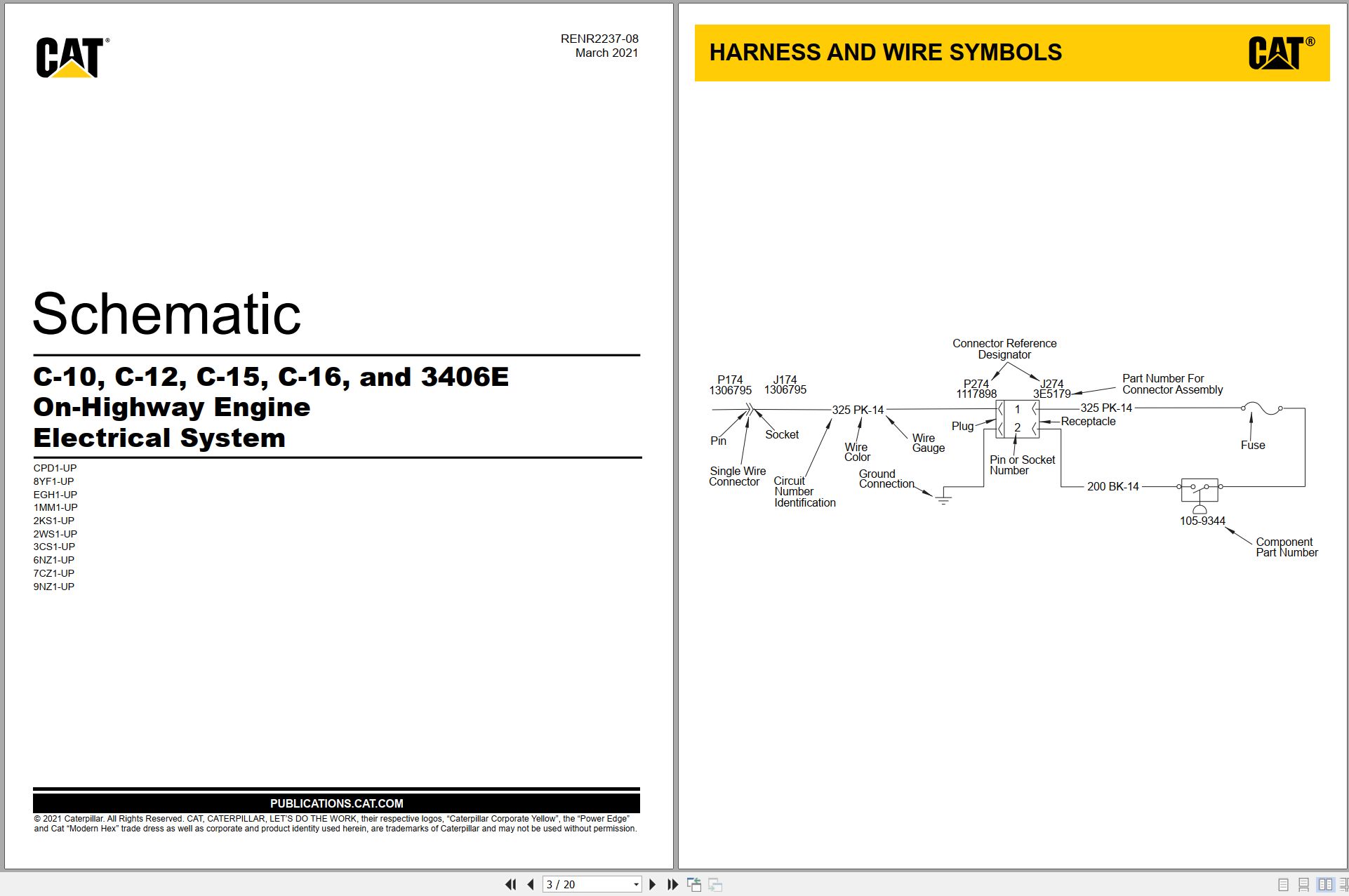Viewport: 1349px width, 896px height.
Task: Click serial prefix 2WS1-UP
Action: [55, 534]
